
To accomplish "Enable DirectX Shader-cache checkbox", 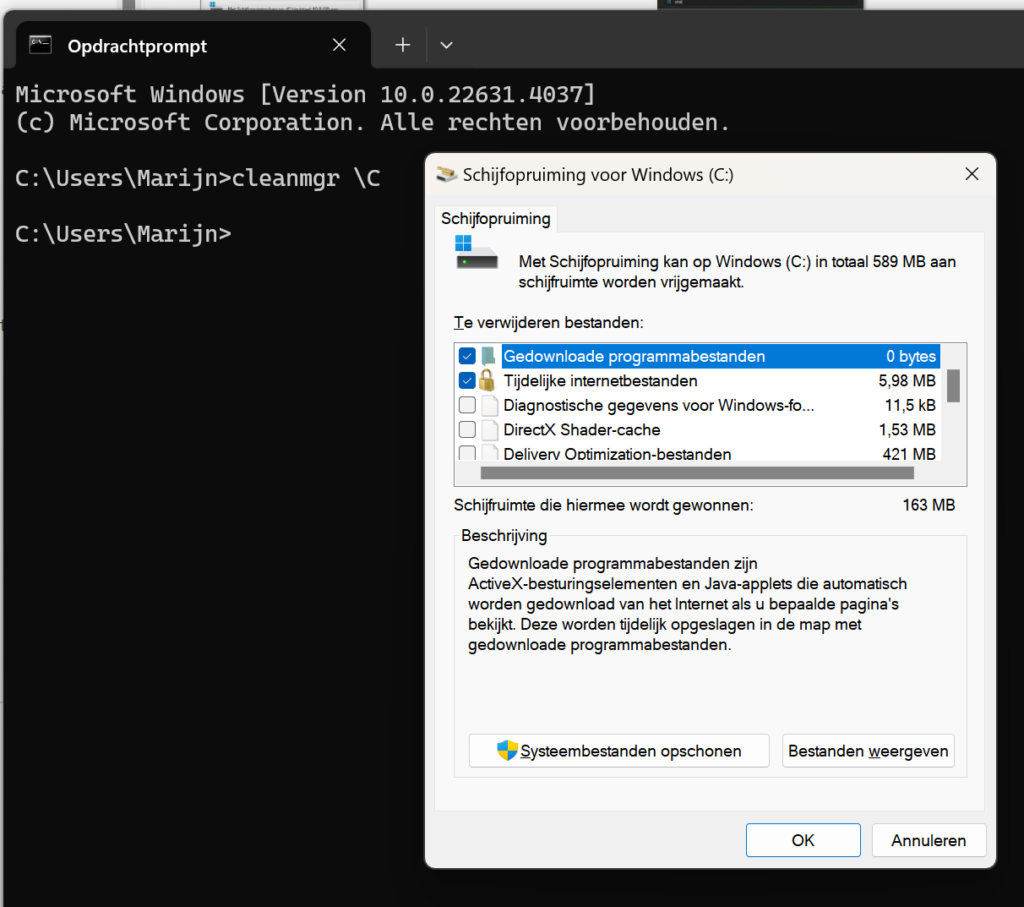I will [x=467, y=430].
